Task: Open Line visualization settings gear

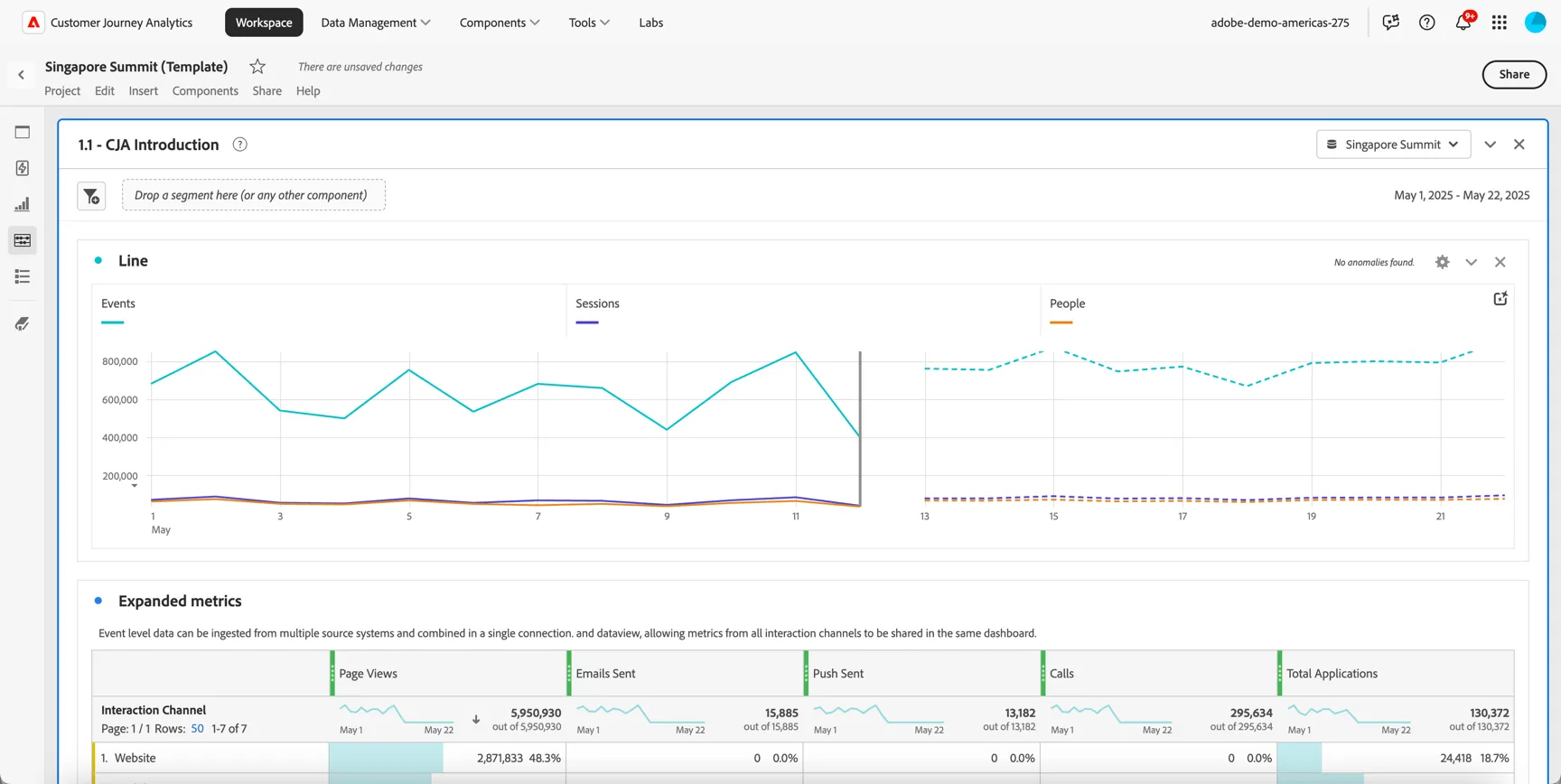Action: pyautogui.click(x=1442, y=262)
